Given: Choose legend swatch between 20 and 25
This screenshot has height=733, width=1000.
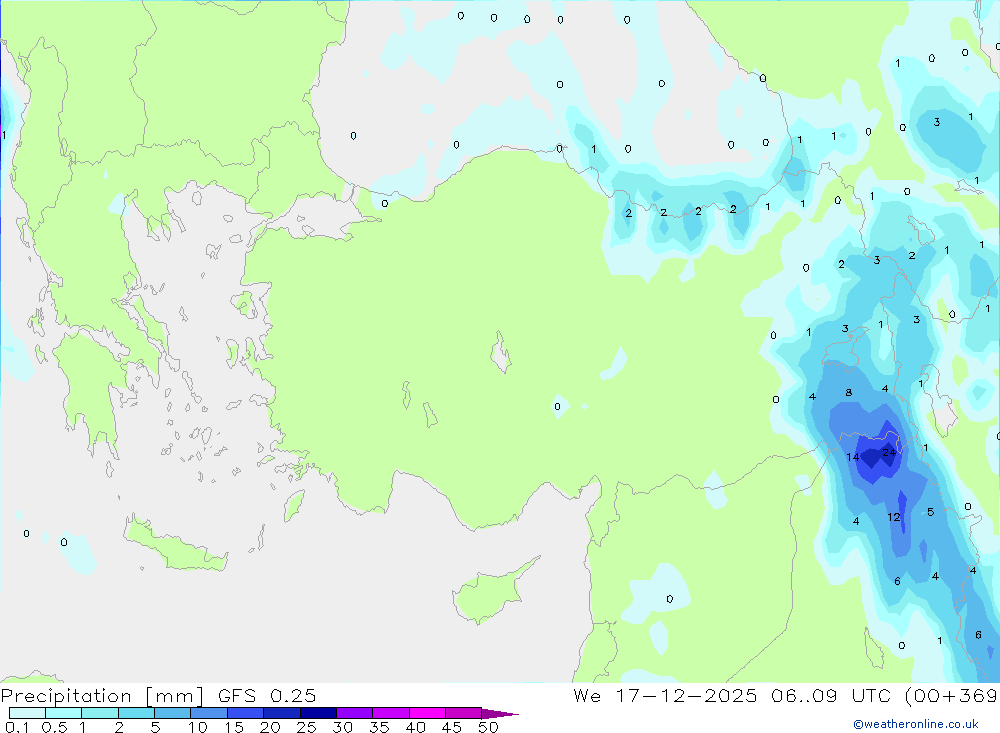Looking at the screenshot, I should 281,713.
